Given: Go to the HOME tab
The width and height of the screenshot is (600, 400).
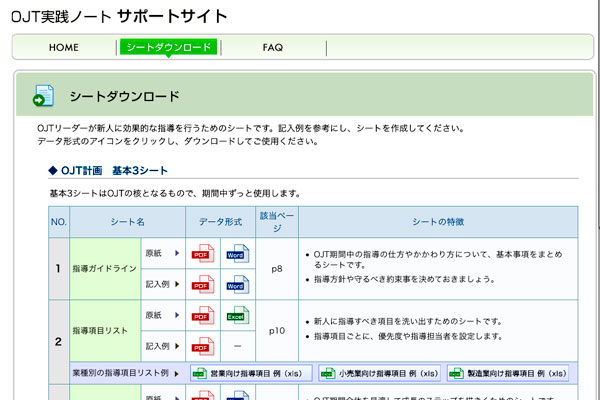Looking at the screenshot, I should 63,47.
